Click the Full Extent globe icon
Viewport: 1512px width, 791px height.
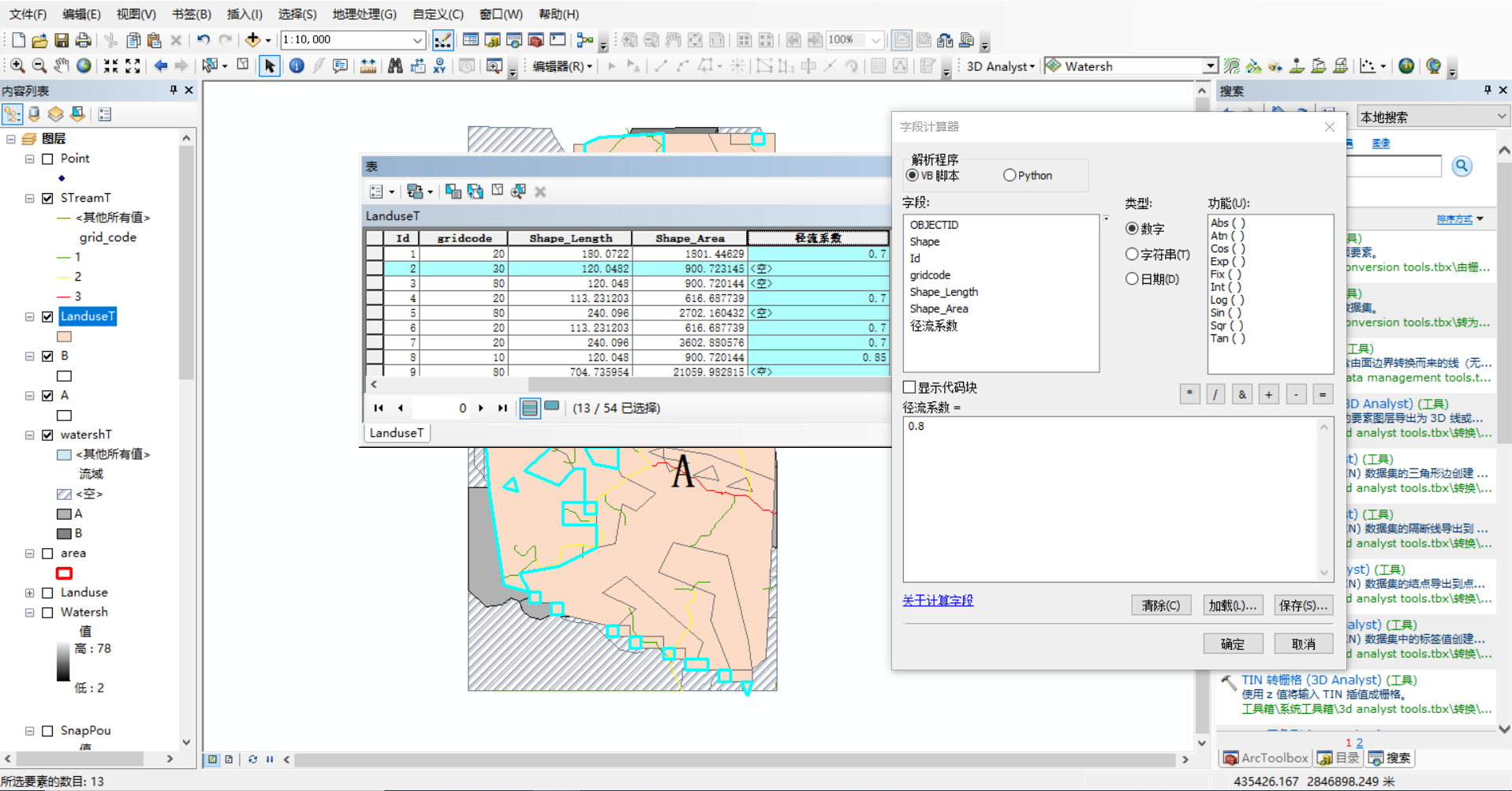(84, 66)
